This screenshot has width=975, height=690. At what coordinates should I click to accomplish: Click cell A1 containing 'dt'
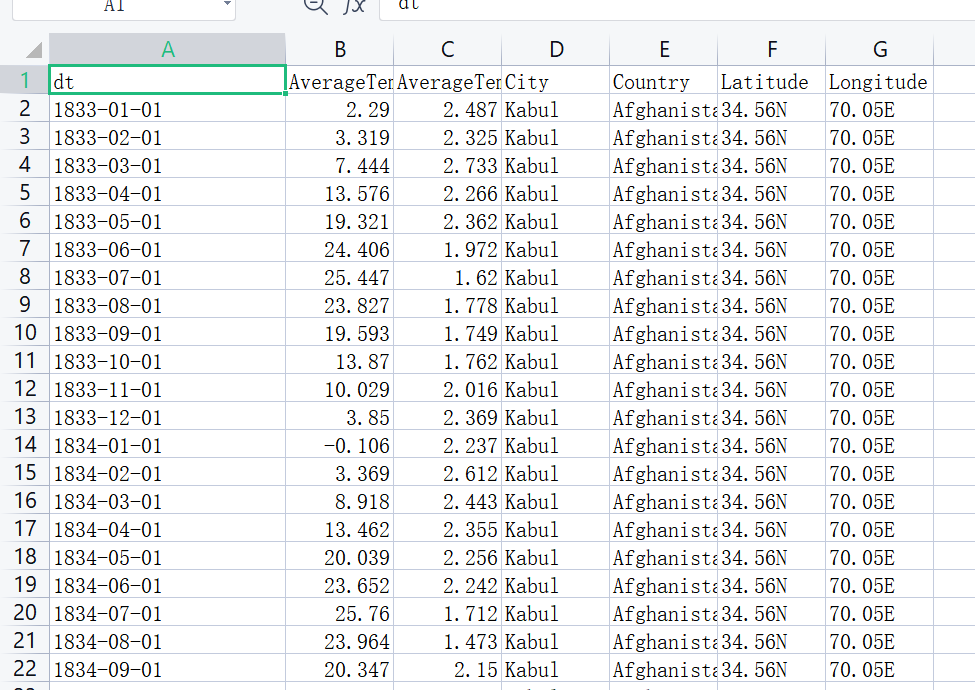(x=167, y=80)
